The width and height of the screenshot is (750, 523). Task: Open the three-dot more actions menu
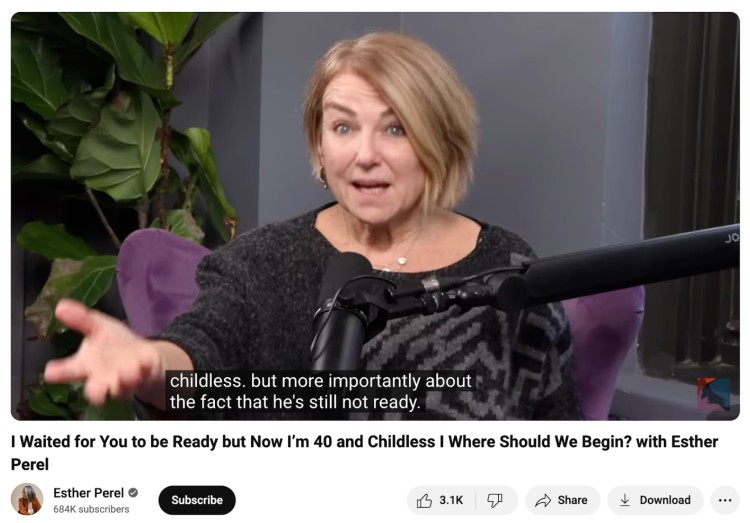coord(725,501)
